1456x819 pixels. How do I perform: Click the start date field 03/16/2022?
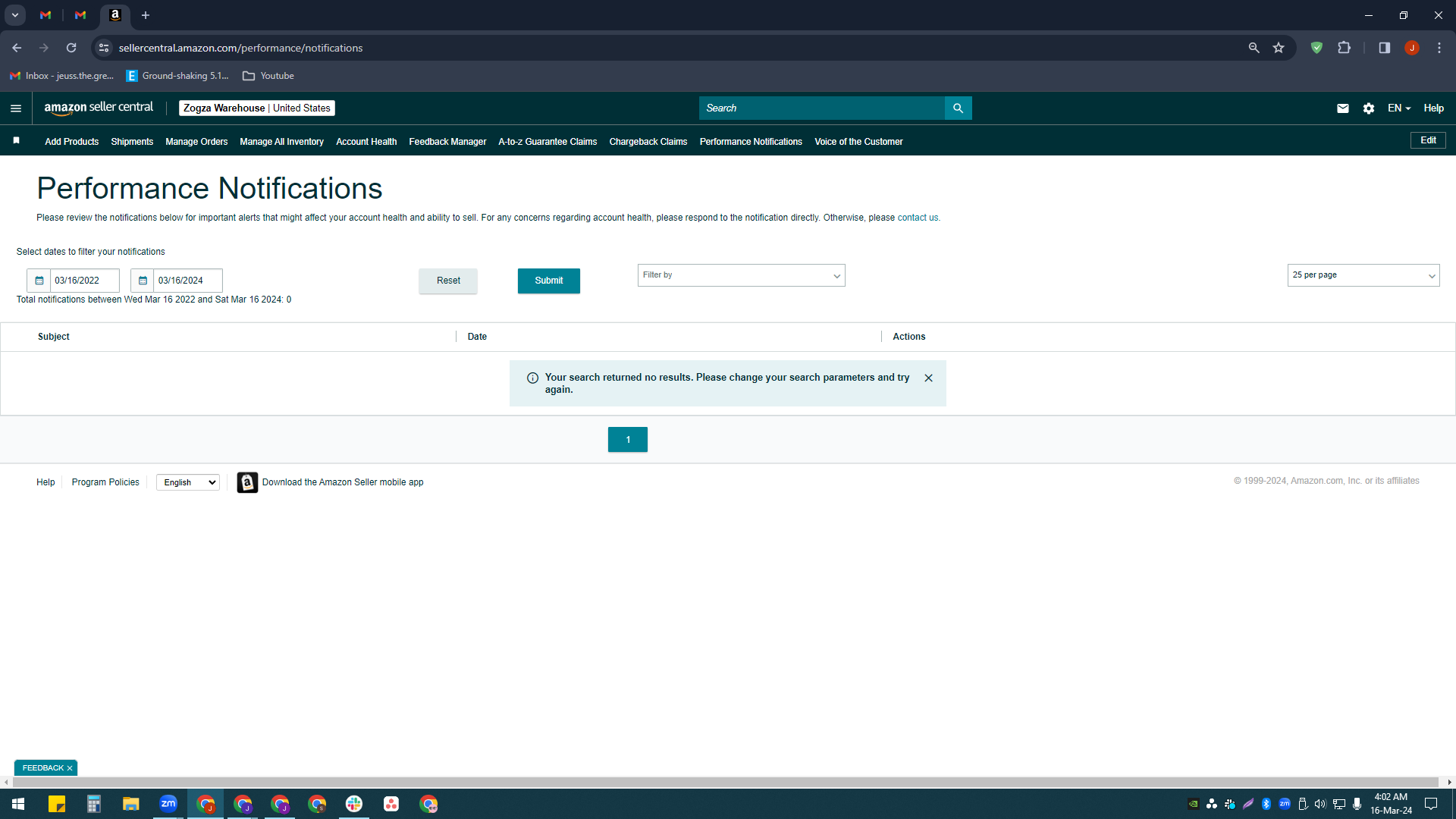tap(84, 281)
